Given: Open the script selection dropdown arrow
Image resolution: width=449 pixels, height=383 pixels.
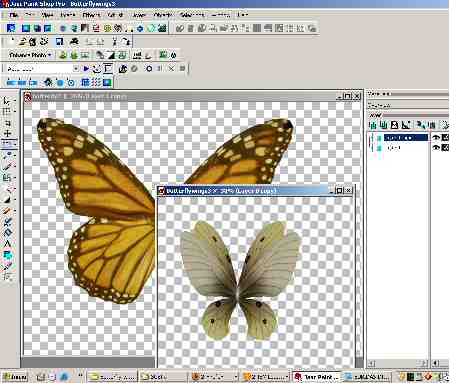Looking at the screenshot, I should point(76,69).
